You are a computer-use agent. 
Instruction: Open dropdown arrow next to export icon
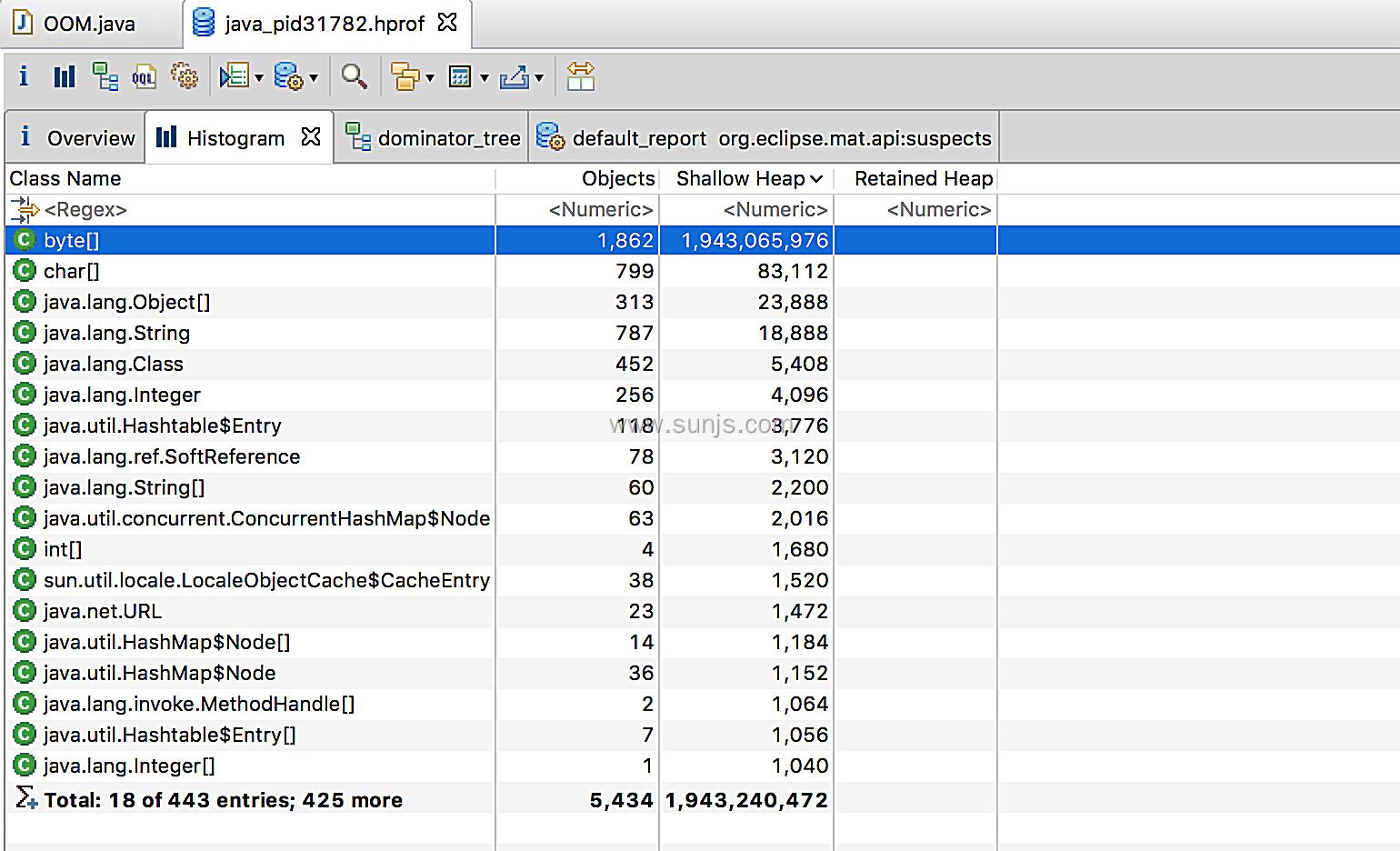[539, 78]
